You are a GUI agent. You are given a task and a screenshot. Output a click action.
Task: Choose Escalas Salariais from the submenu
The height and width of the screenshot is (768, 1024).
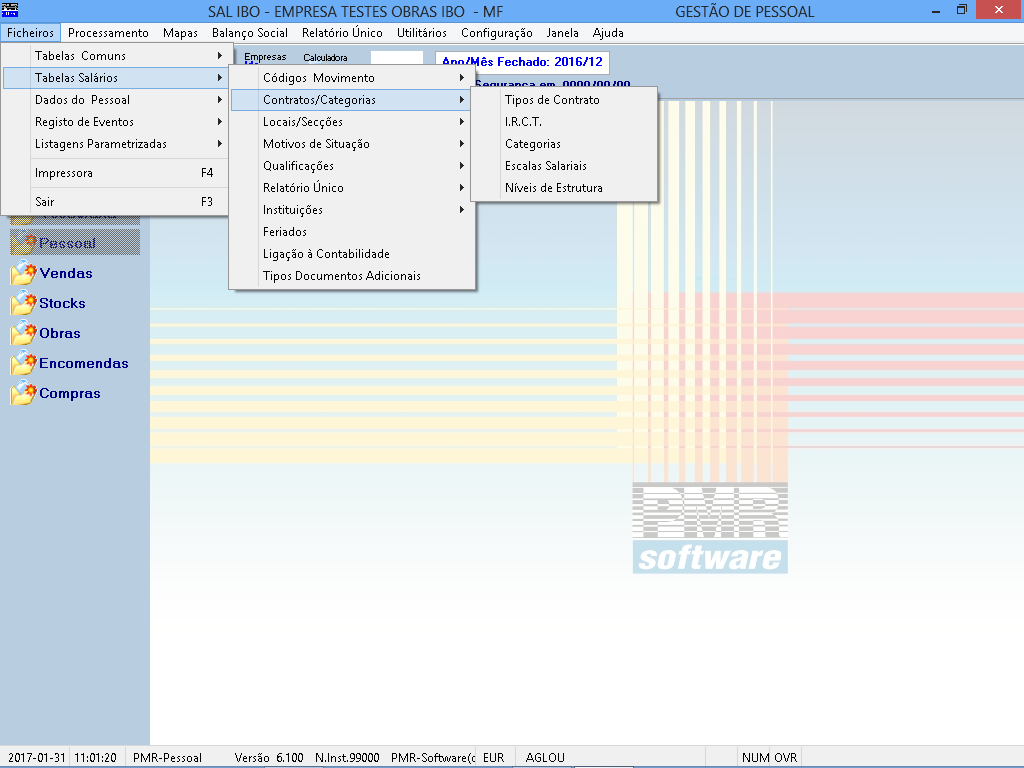click(545, 166)
